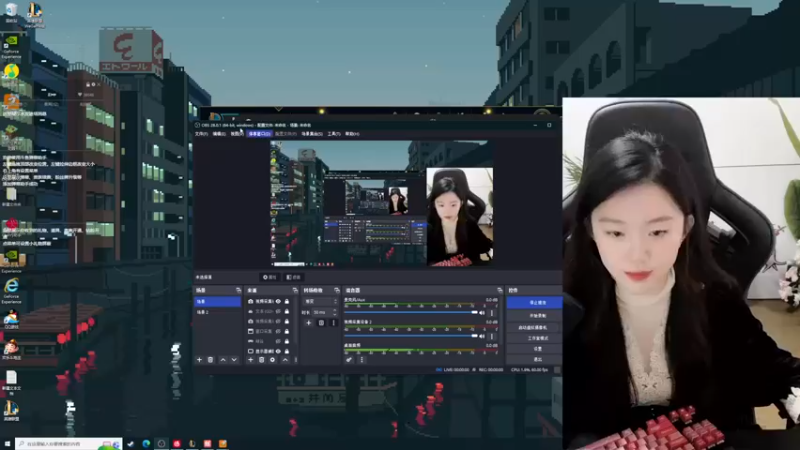The height and width of the screenshot is (450, 800).
Task: Pop out the 混音器 dock panel
Action: click(x=499, y=290)
